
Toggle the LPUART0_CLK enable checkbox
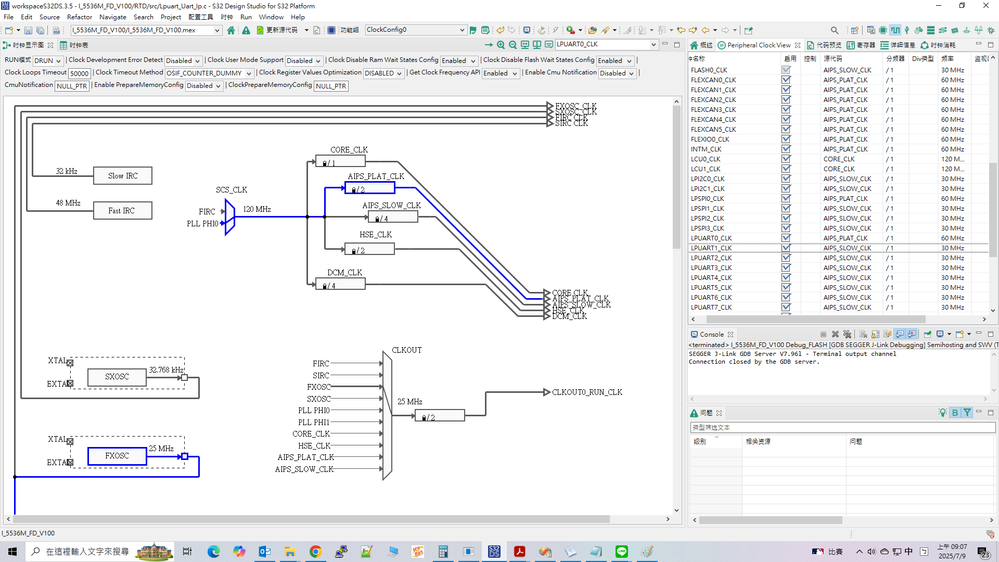pos(786,238)
